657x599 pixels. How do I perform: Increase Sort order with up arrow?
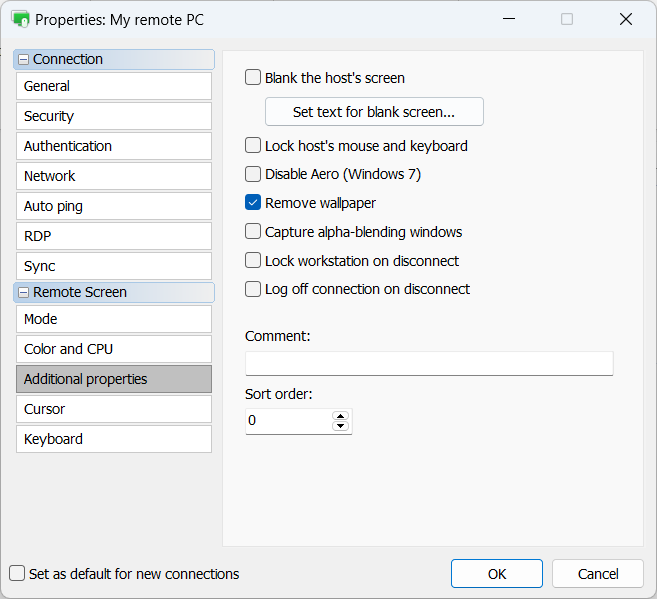[x=340, y=416]
